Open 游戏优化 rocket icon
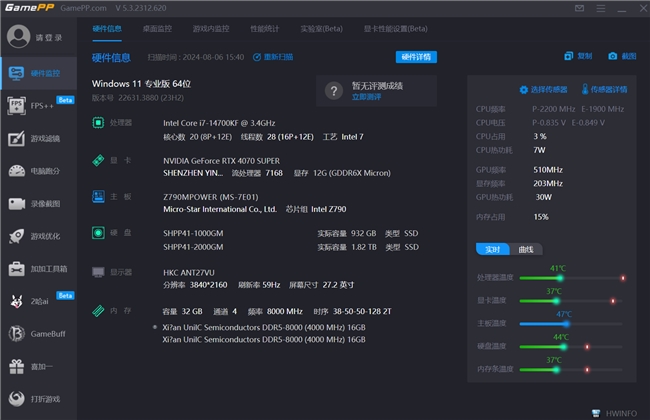This screenshot has width=650, height=420. 17,236
